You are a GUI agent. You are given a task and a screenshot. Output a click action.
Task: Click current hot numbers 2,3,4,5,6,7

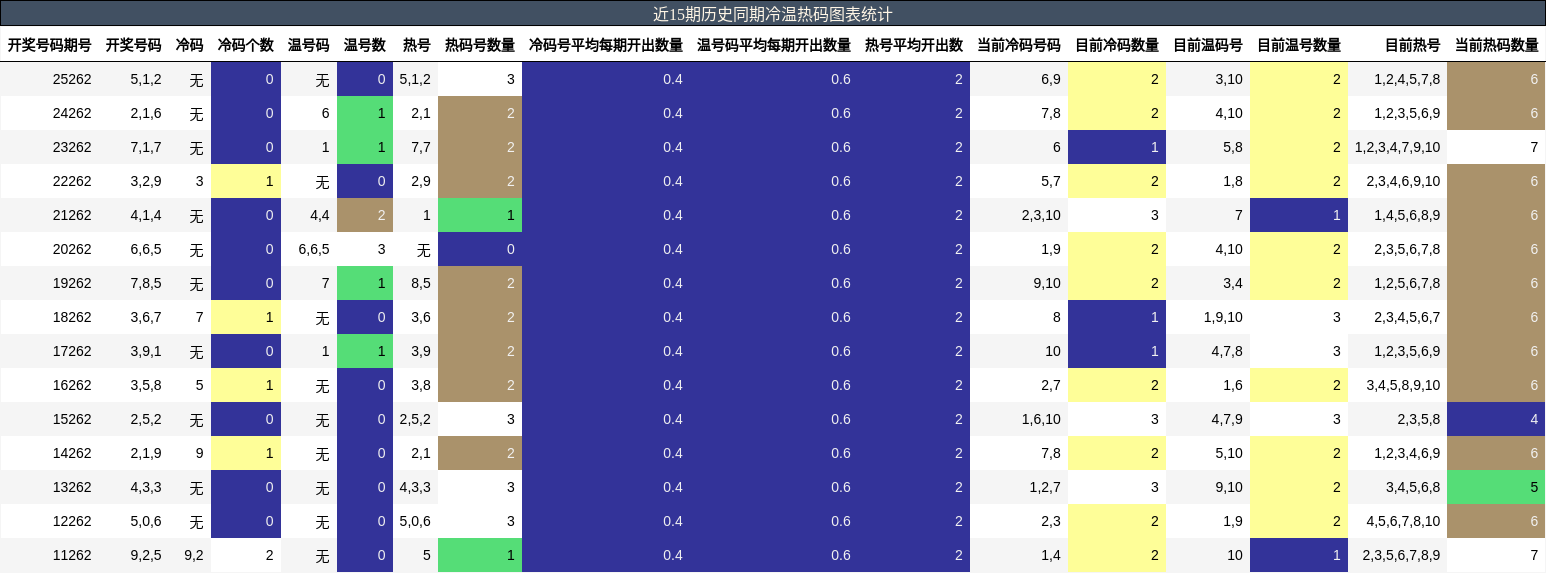[1407, 317]
